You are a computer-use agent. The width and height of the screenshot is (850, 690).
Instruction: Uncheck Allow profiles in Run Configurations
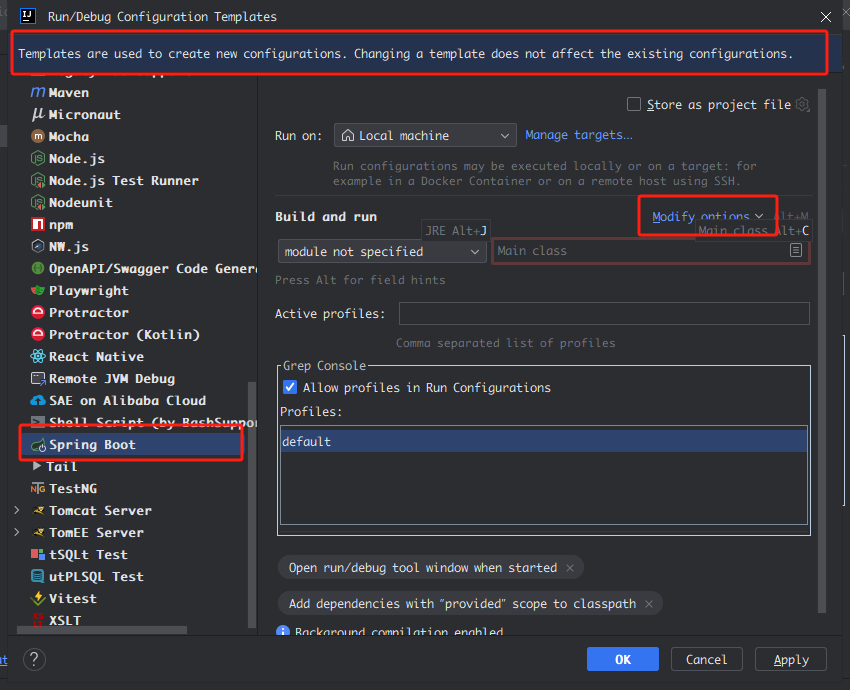[x=290, y=387]
